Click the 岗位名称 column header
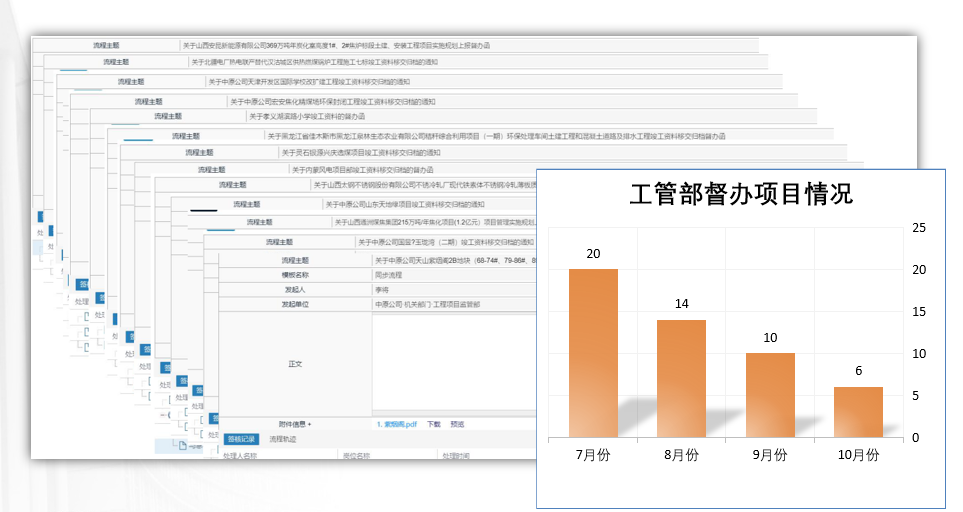Screen dimensions: 963x512 (356, 456)
